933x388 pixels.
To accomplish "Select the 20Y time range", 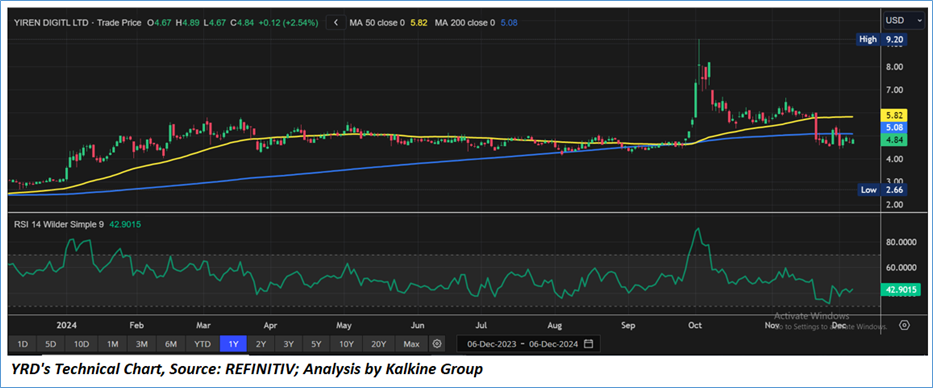I will [x=379, y=344].
